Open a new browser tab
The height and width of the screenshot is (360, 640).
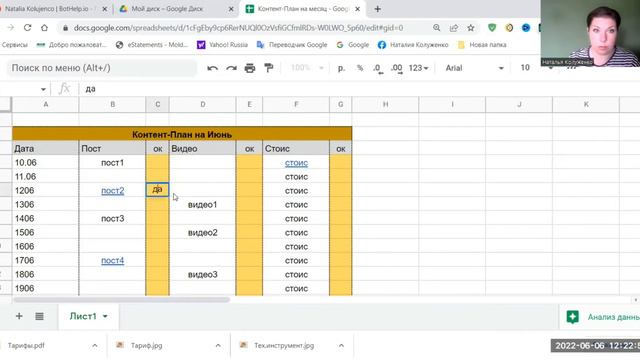378,9
